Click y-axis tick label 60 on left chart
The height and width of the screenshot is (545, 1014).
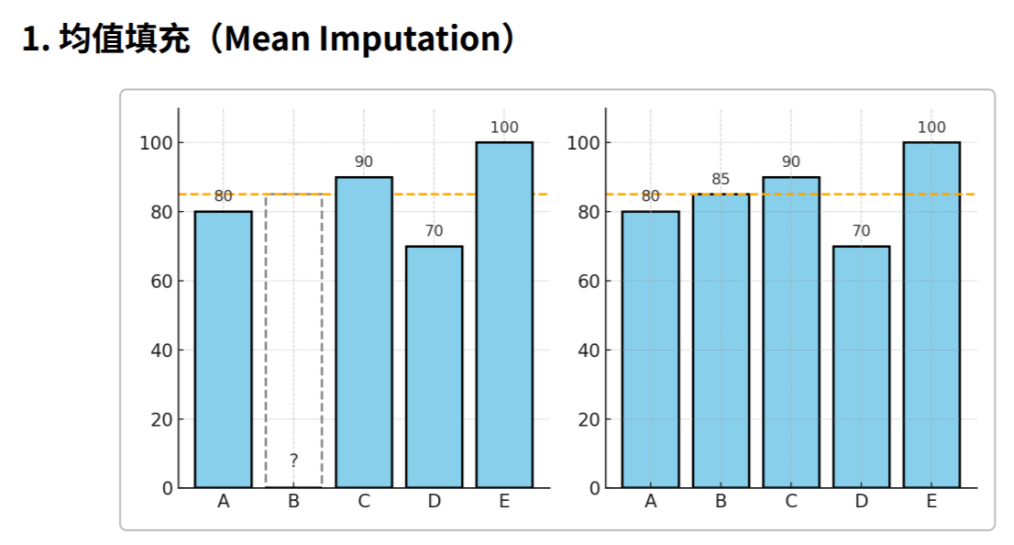[x=162, y=281]
